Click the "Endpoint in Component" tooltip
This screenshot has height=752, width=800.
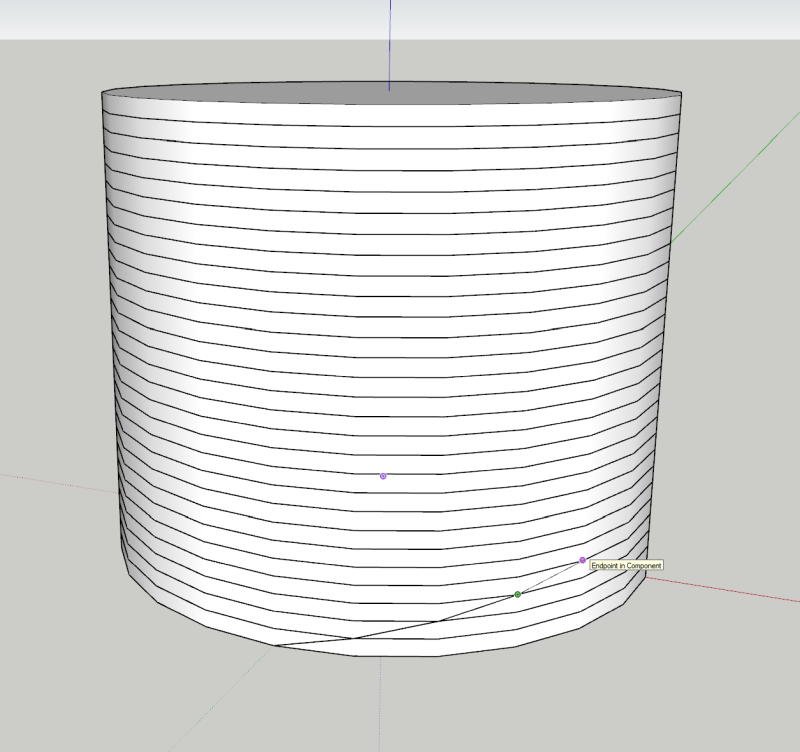pos(626,566)
